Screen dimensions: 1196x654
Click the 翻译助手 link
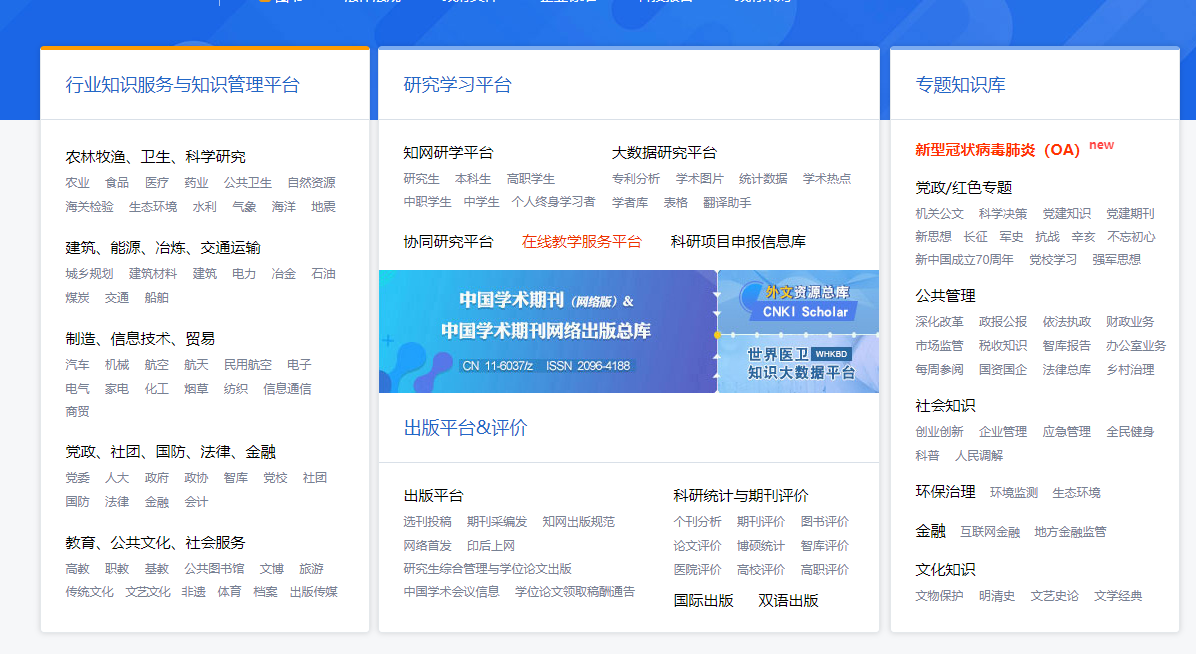pos(727,203)
